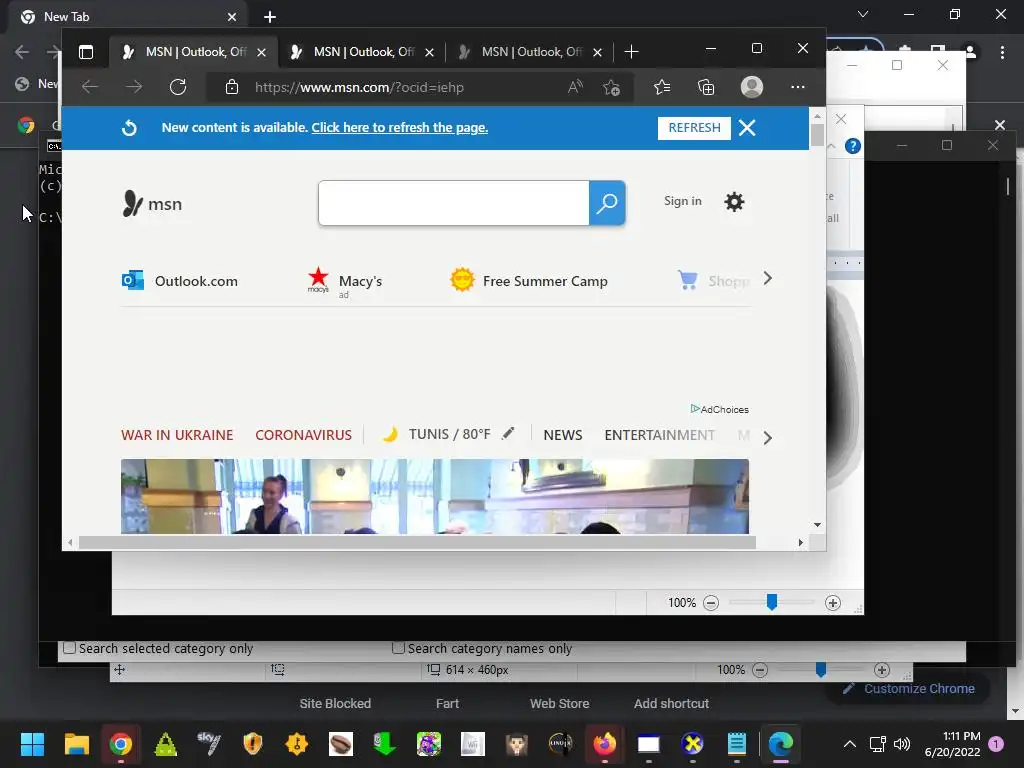Click AdChoices label
The image size is (1024, 768).
click(x=720, y=409)
